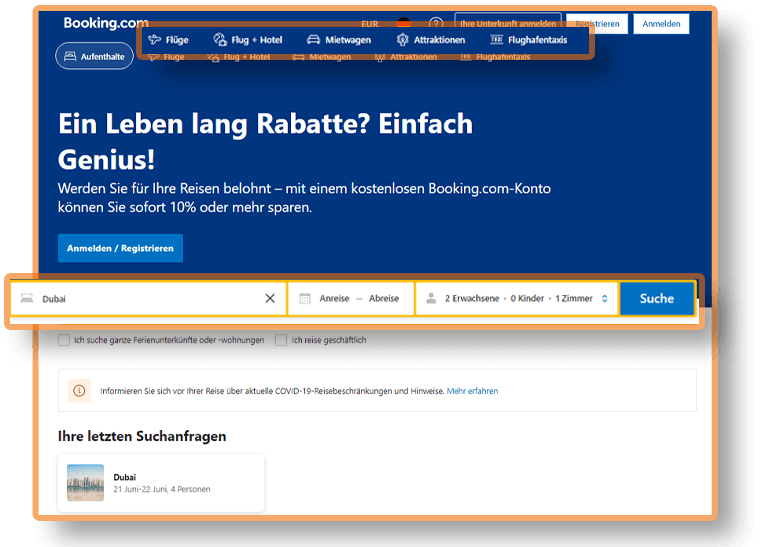763x547 pixels.
Task: Click the Suche button
Action: coord(656,298)
